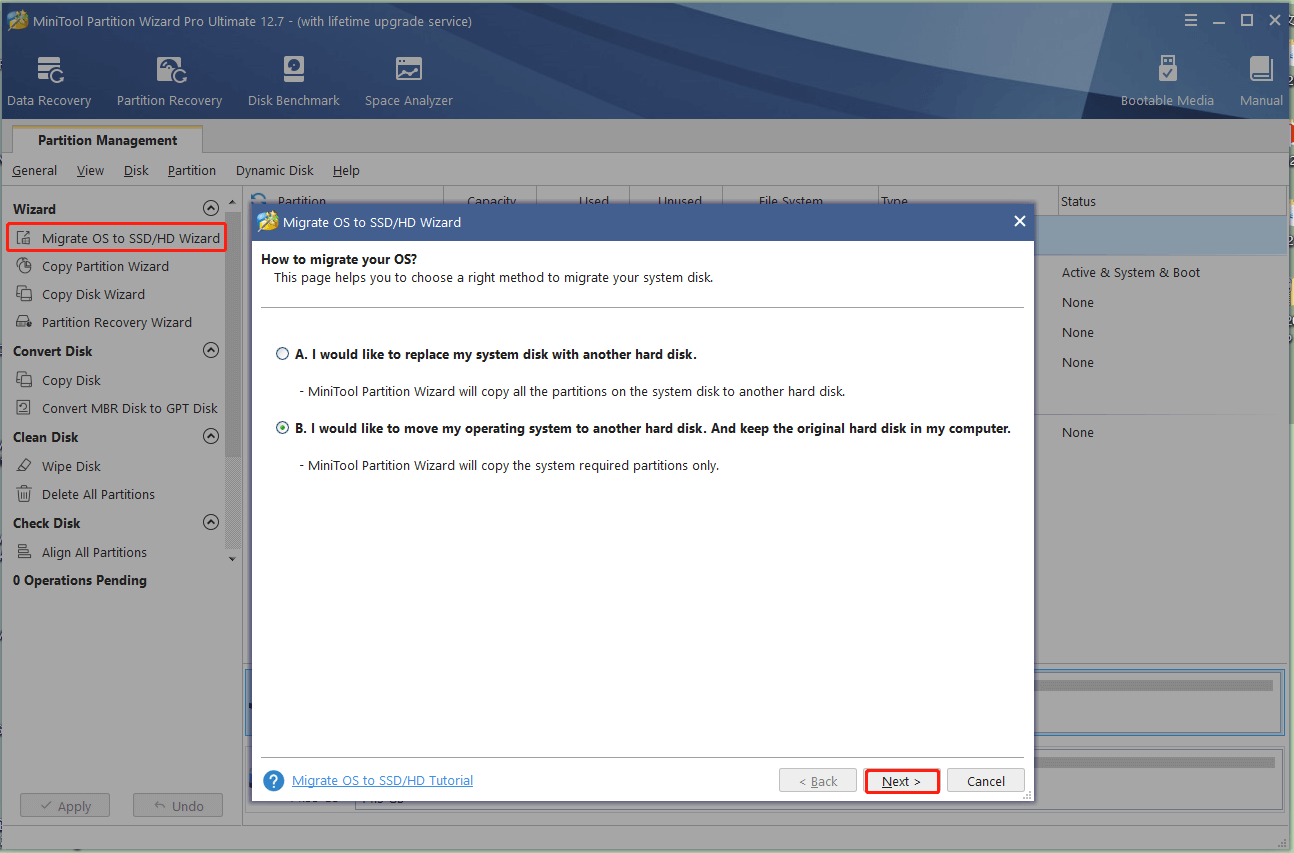Click Cancel in the wizard
1294x853 pixels.
click(x=986, y=781)
